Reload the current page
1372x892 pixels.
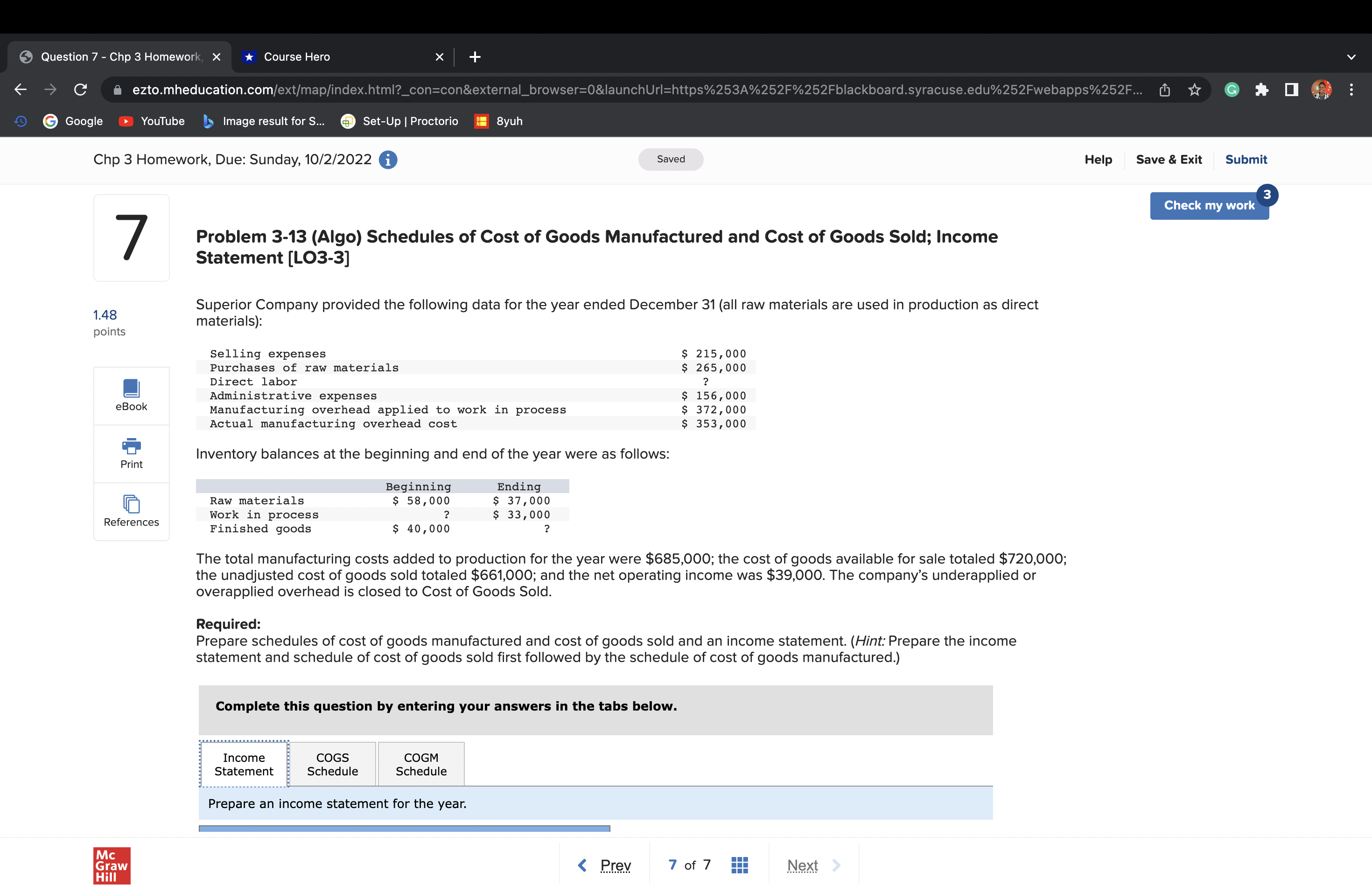[81, 90]
